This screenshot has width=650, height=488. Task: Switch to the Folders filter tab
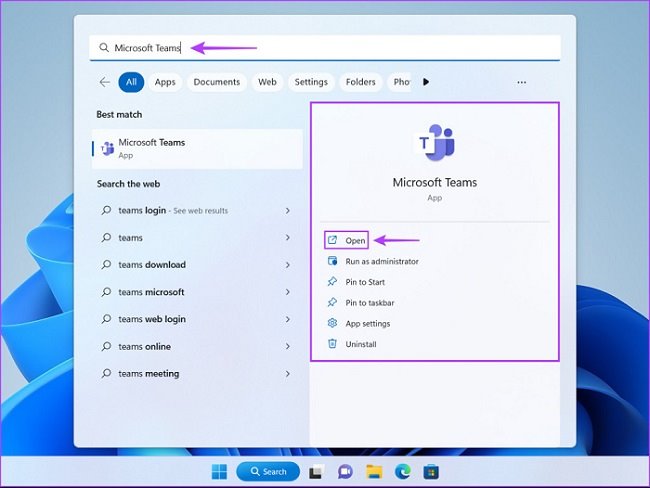(x=361, y=82)
